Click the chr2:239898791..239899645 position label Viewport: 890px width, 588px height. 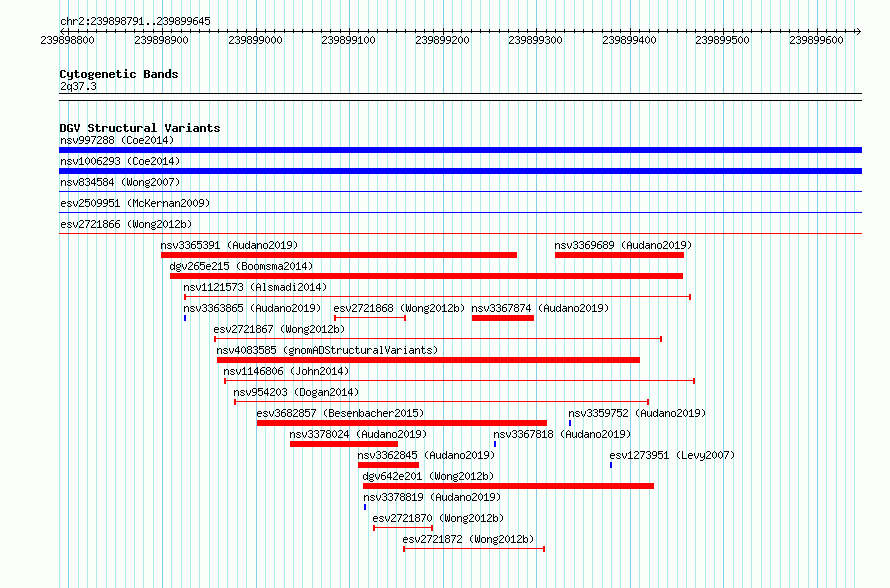pyautogui.click(x=135, y=21)
